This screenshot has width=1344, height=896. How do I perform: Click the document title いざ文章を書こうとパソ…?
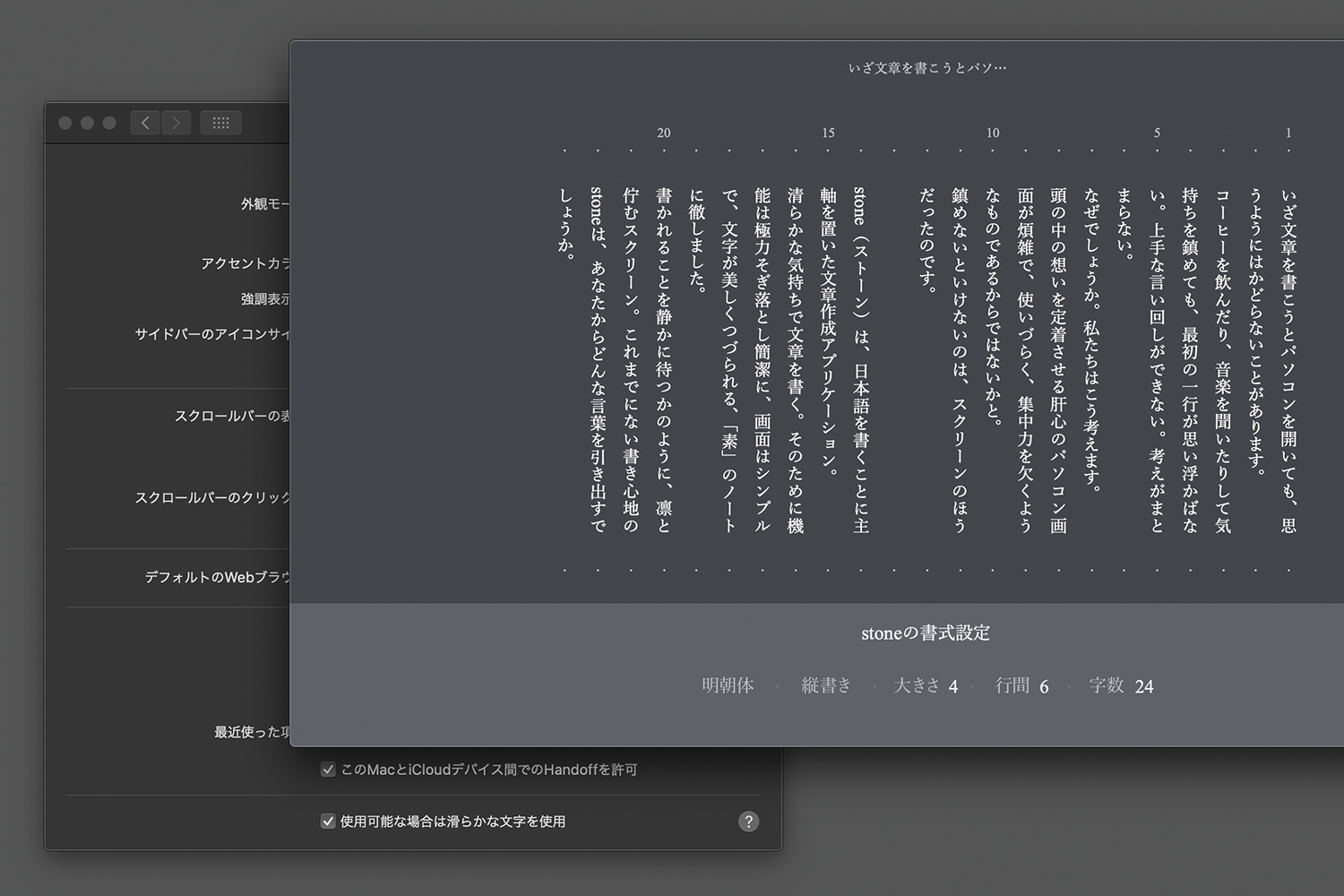pos(926,68)
